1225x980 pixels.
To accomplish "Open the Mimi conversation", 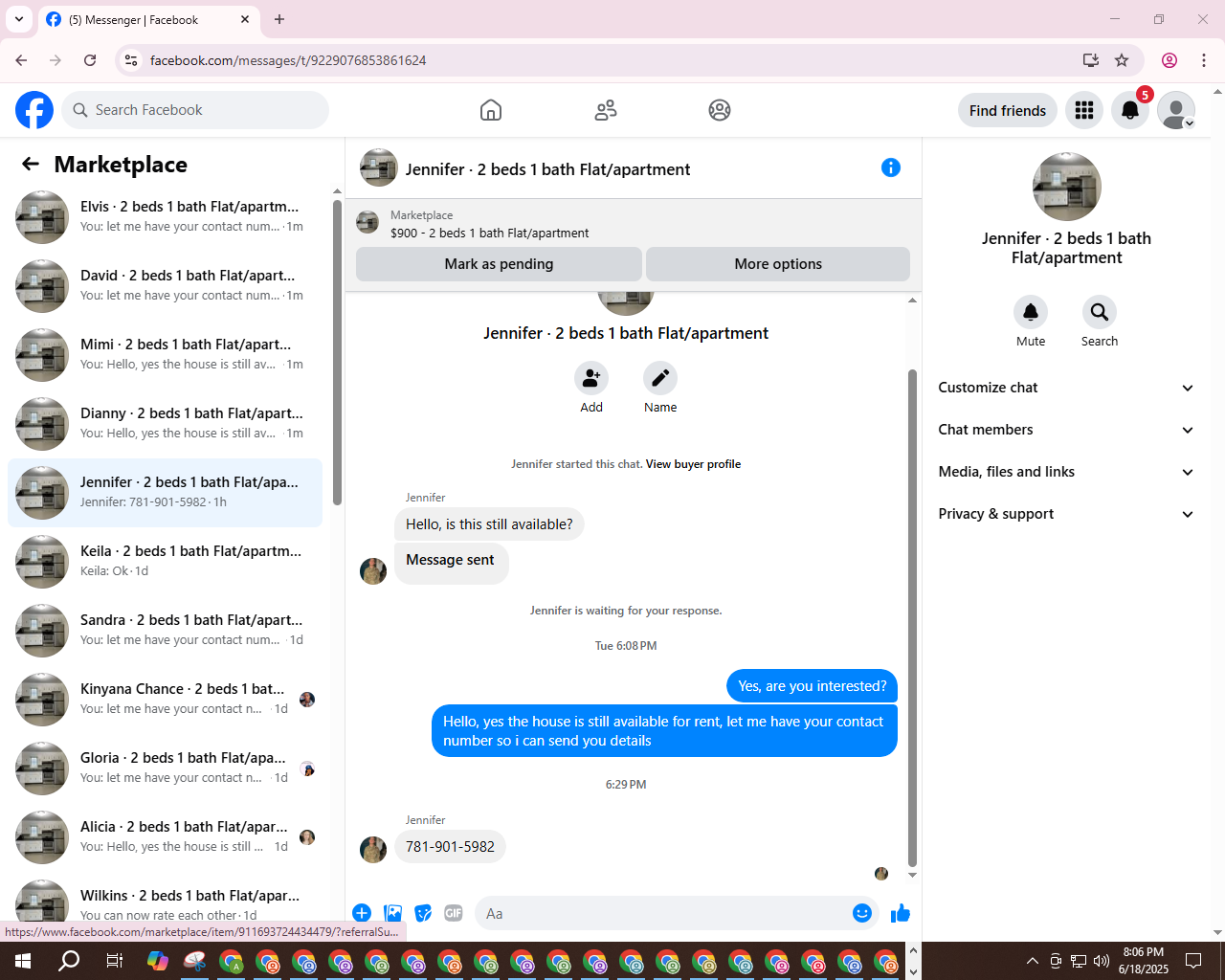I will [165, 355].
